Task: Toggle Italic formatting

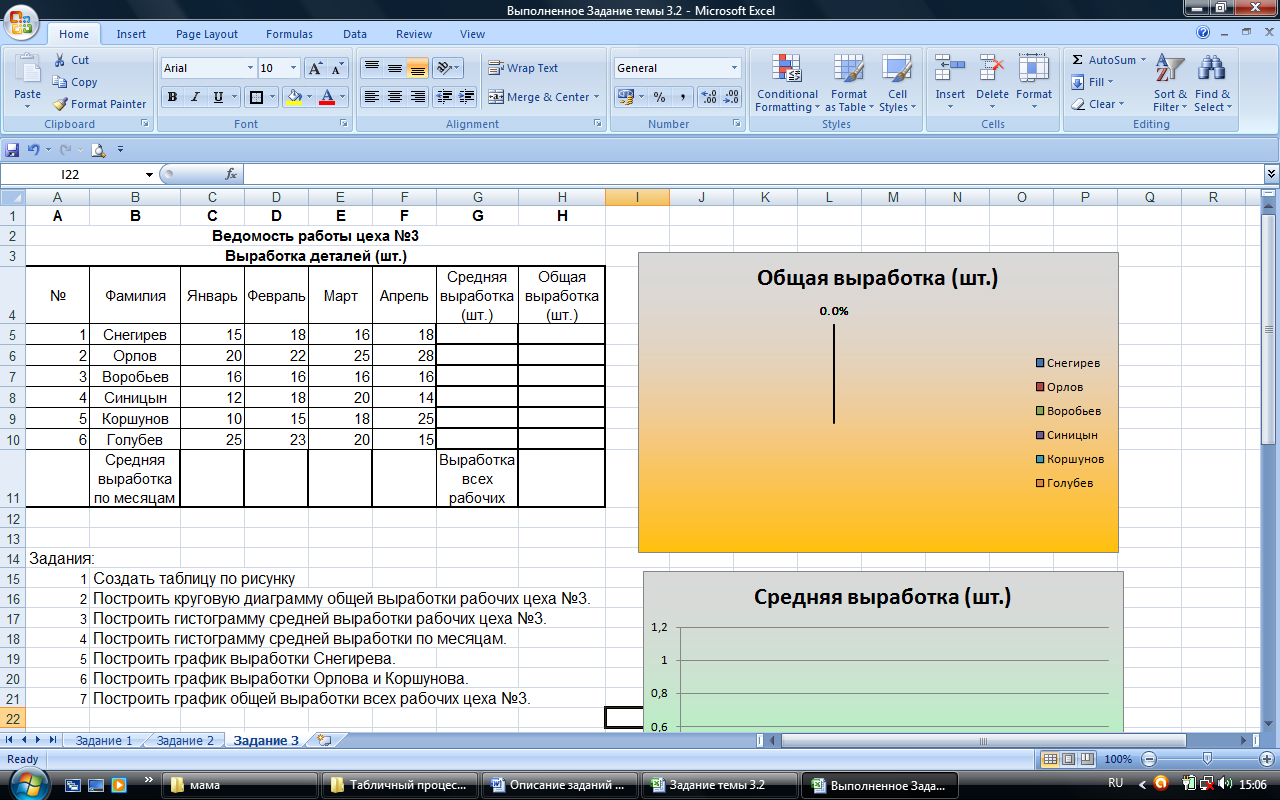Action: click(194, 97)
